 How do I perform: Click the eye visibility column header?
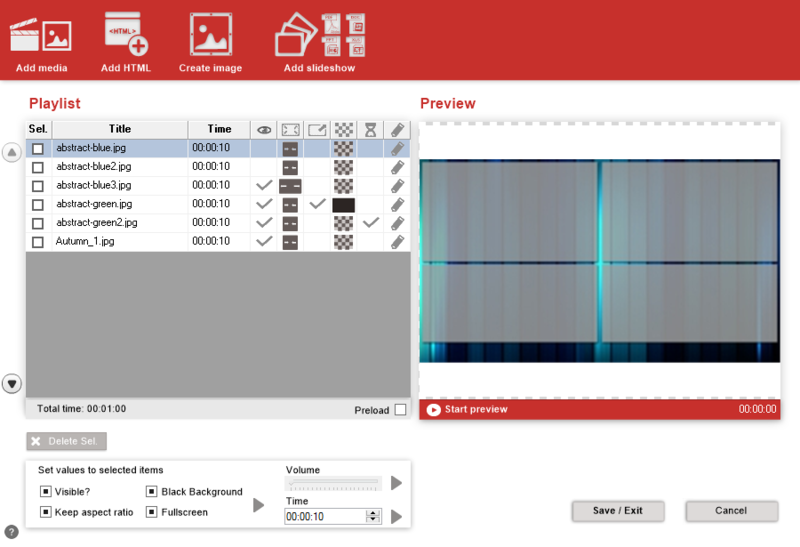[x=264, y=130]
